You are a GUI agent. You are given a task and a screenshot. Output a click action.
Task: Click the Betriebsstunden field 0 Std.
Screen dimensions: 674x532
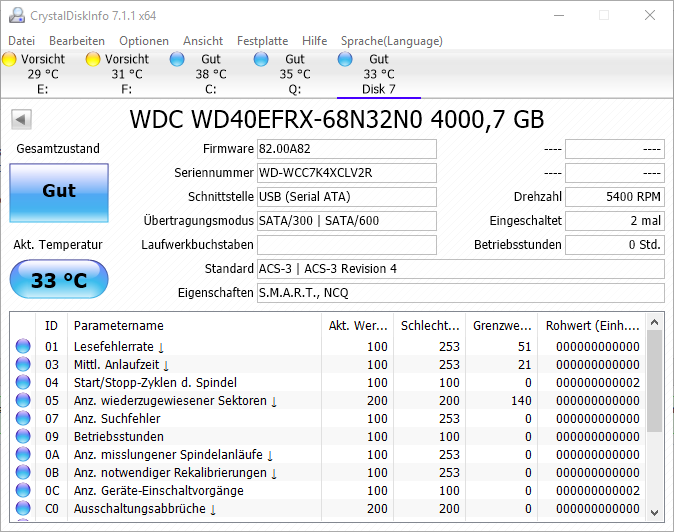point(615,245)
